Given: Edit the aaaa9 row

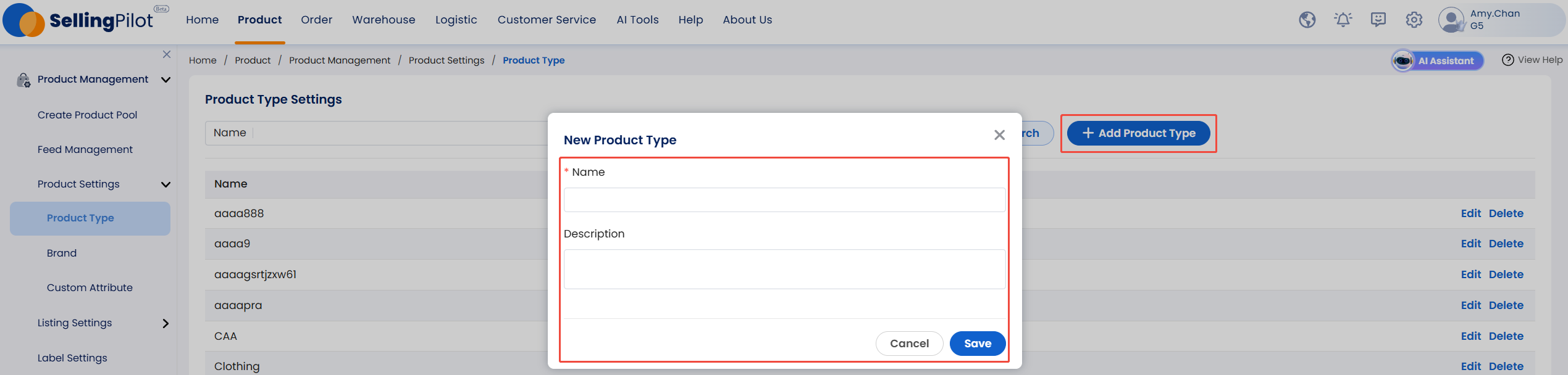Looking at the screenshot, I should 1470,244.
